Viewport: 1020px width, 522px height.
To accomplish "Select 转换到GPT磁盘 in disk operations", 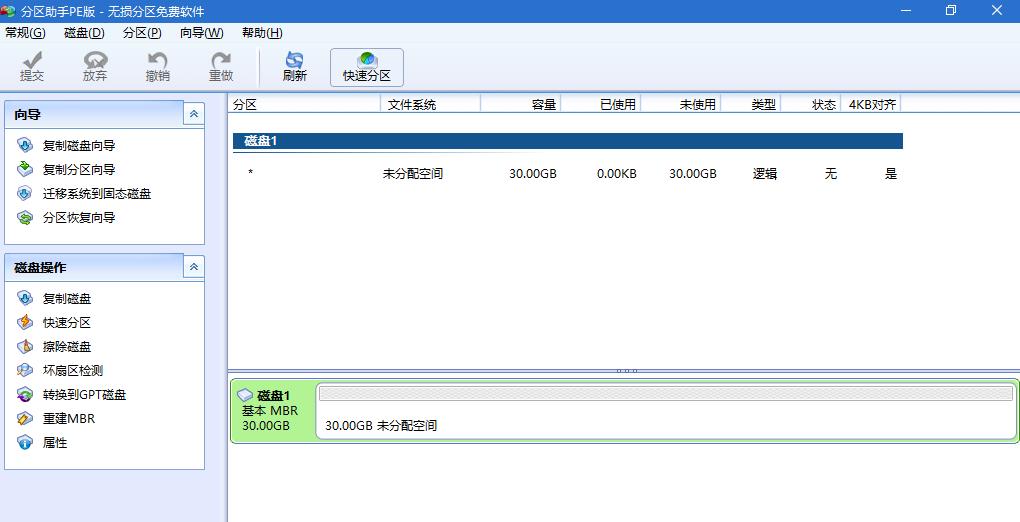I will [84, 395].
